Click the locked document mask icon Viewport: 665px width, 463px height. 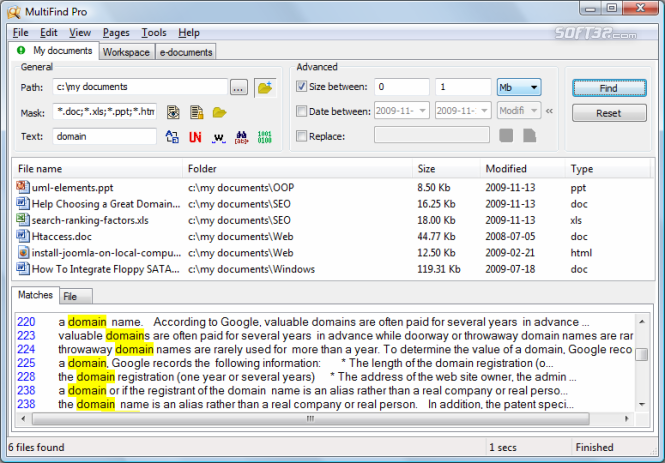(x=196, y=112)
